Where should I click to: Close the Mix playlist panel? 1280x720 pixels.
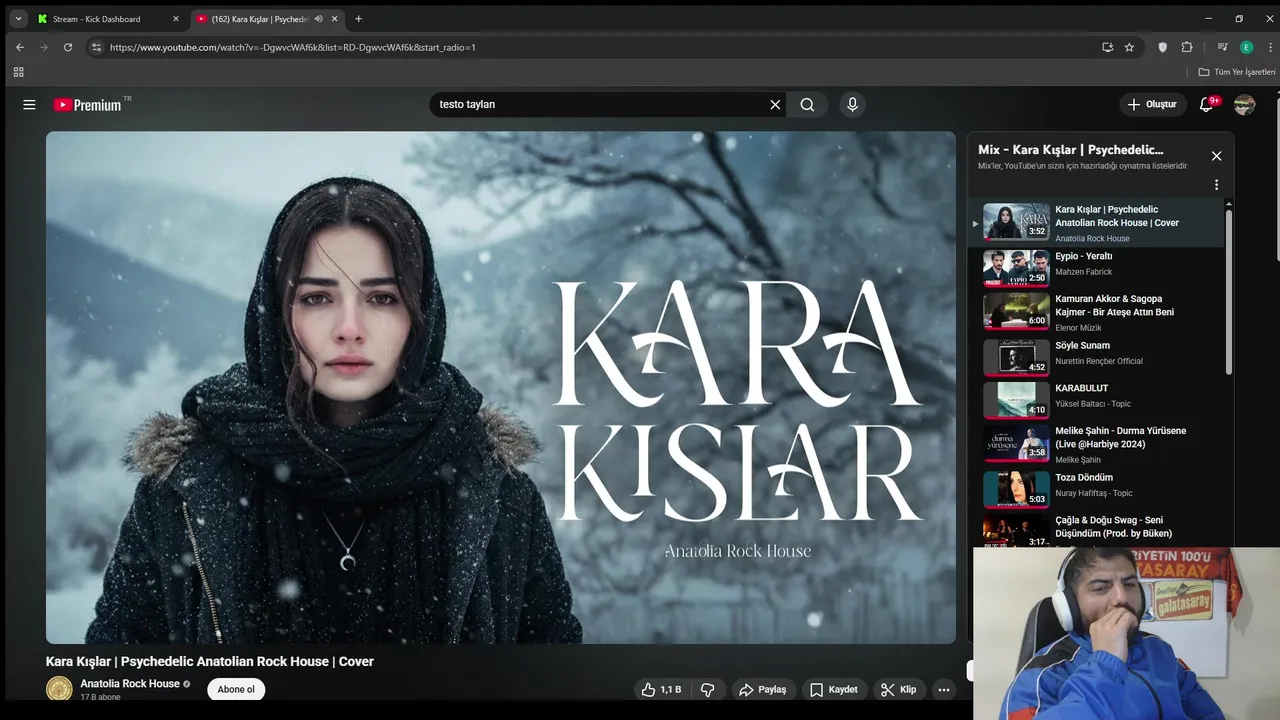[x=1216, y=156]
